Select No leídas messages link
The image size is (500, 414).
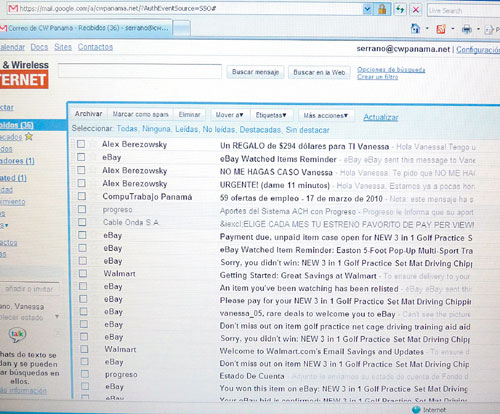(x=218, y=129)
